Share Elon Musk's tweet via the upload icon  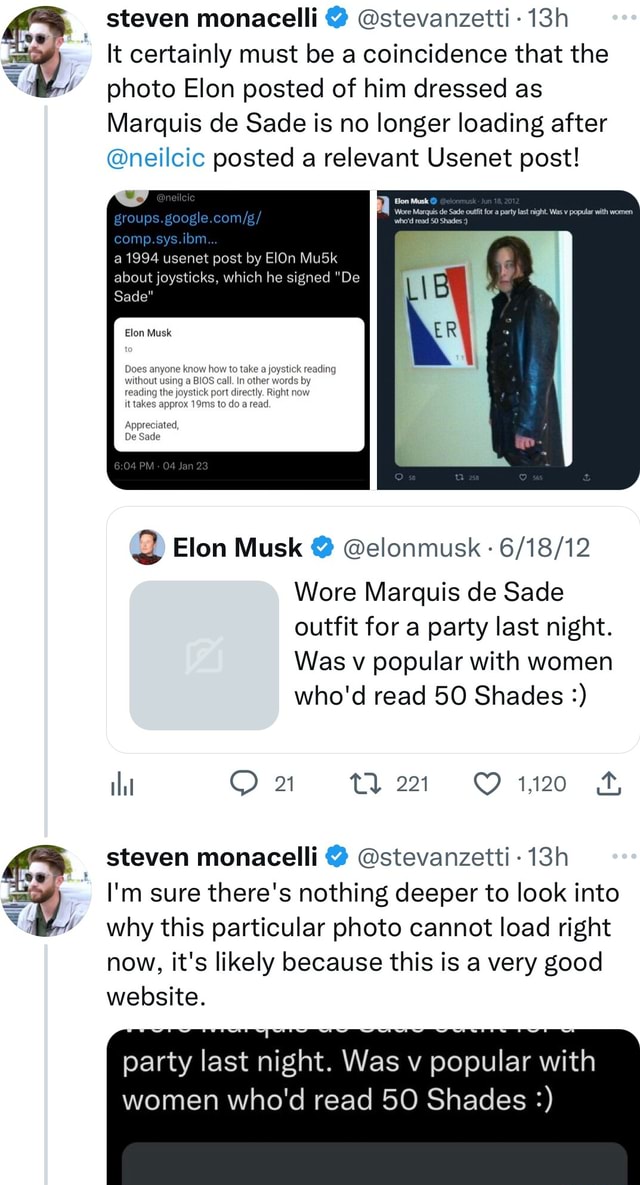click(x=610, y=784)
